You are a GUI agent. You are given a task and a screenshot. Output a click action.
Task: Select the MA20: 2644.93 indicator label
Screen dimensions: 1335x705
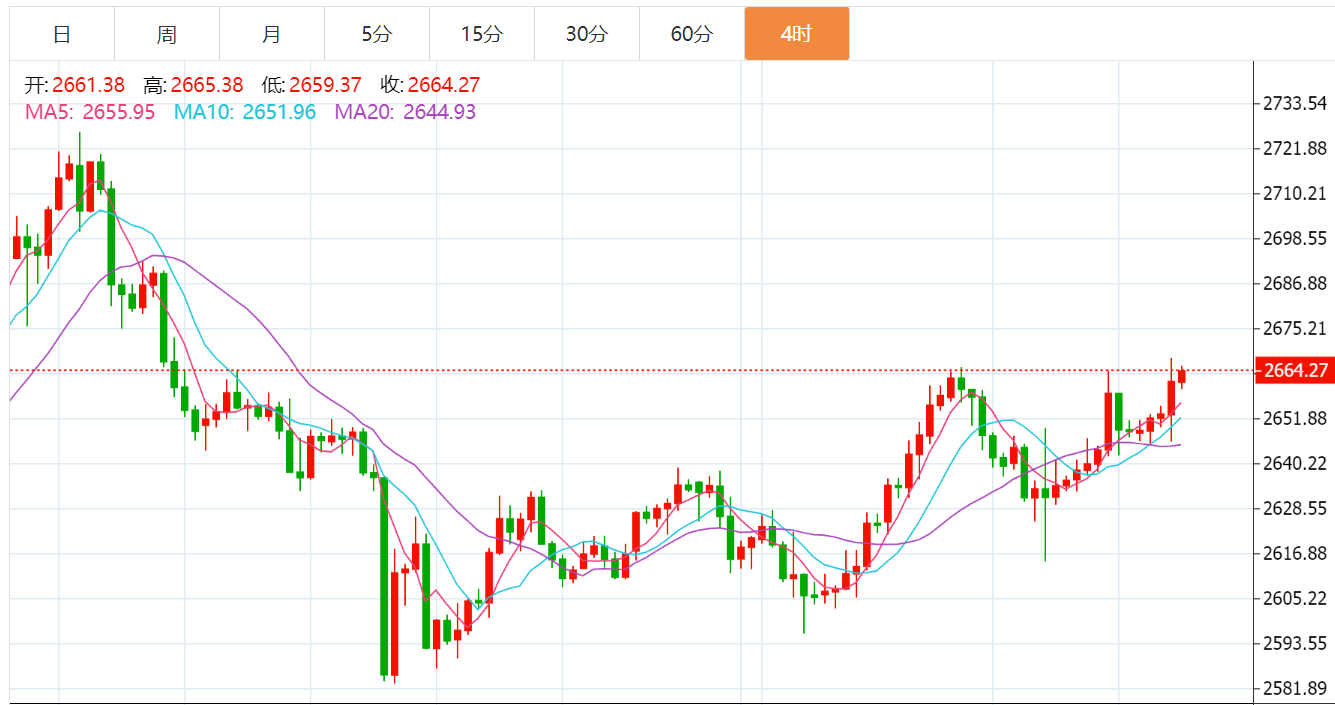point(405,112)
